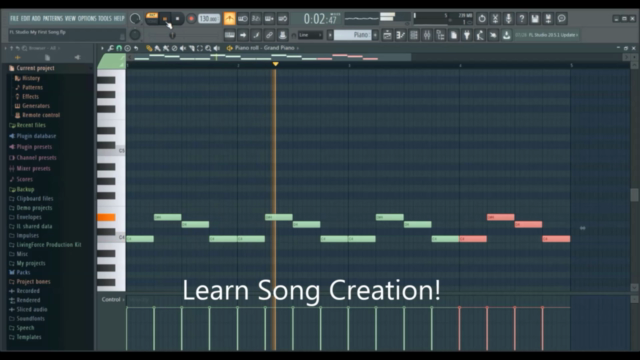This screenshot has width=640, height=360.
Task: Open the tempo tapper icon
Action: pyautogui.click(x=480, y=35)
